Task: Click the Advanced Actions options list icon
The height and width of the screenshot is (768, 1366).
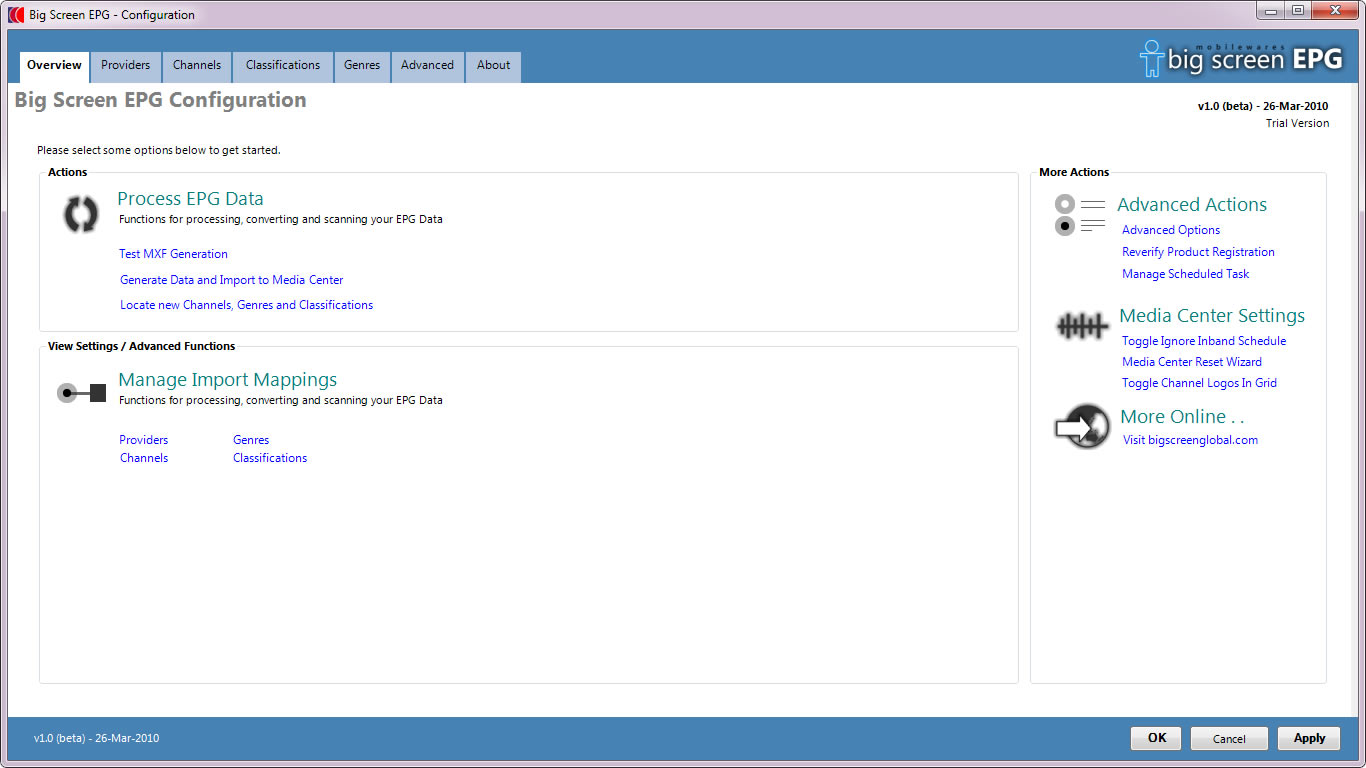Action: [1080, 215]
